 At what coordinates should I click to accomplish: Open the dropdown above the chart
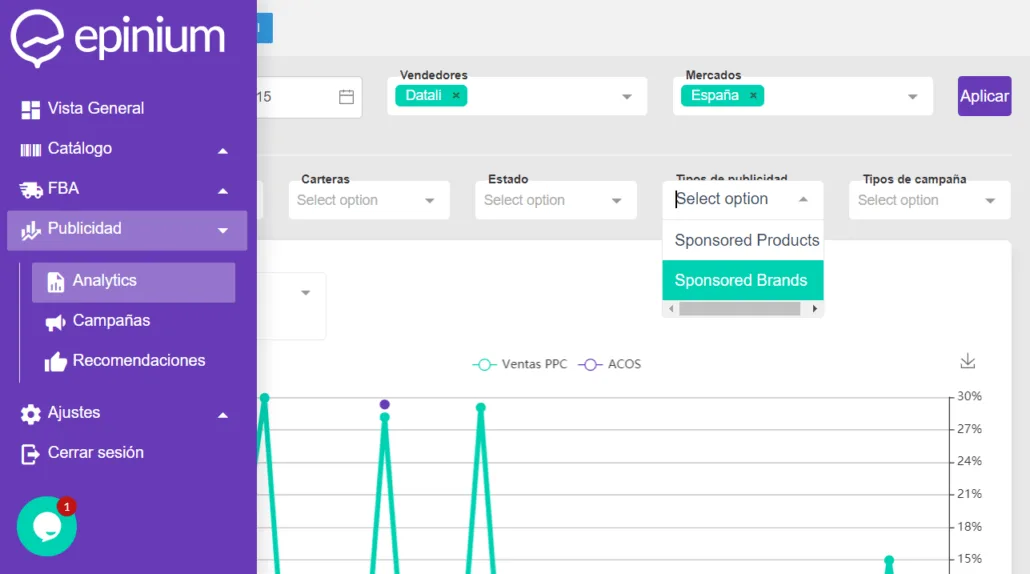tap(305, 292)
